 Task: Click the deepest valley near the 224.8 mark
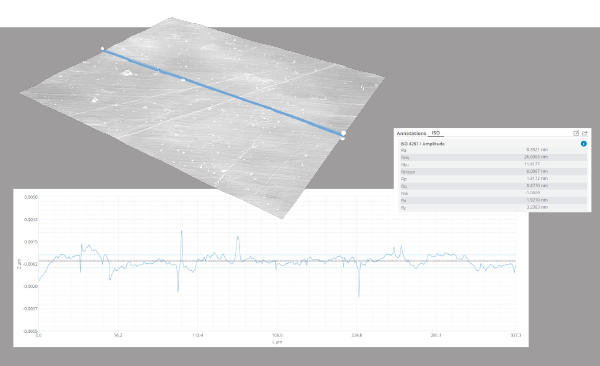pos(359,295)
